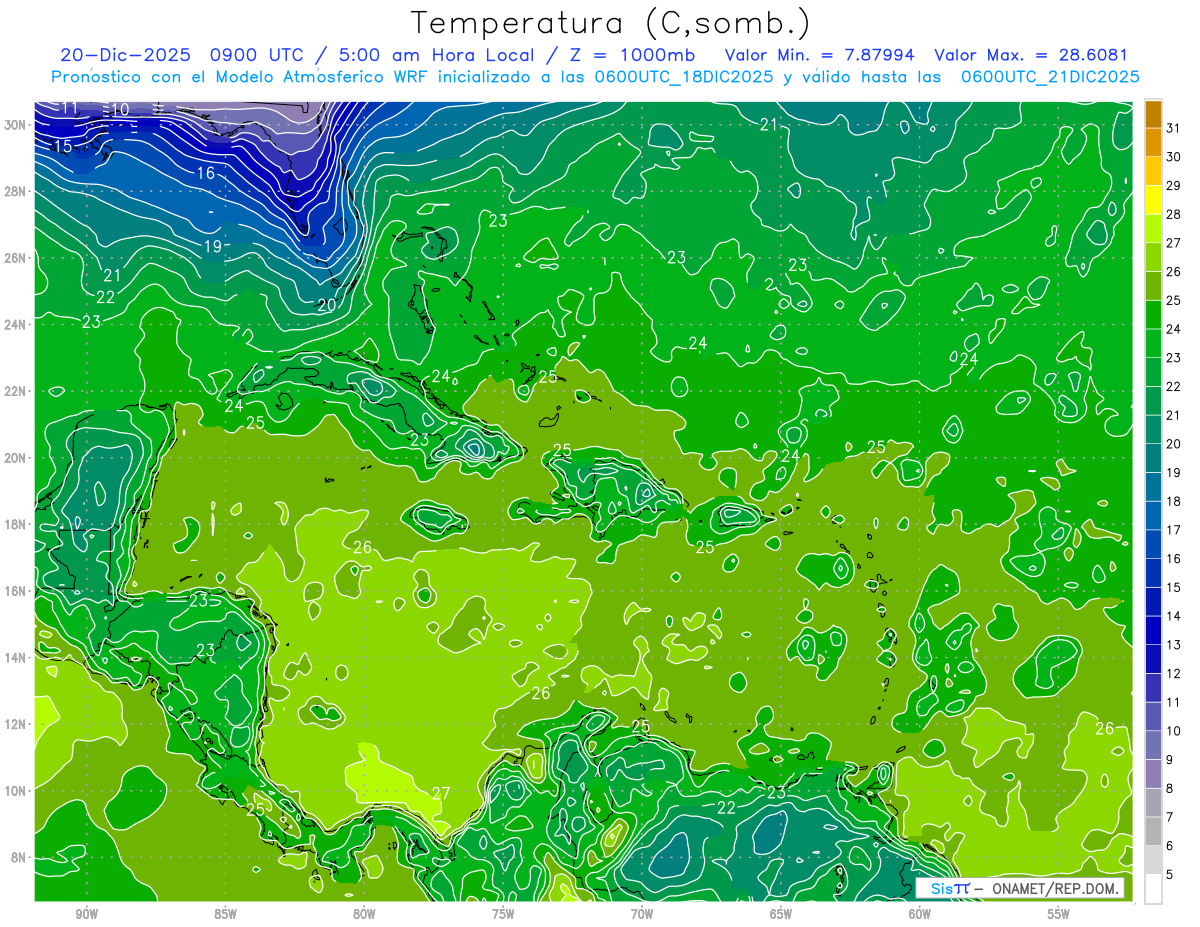Screen dimensions: 1200x927
Task: Click the '65W' longitude axis label
Action: [781, 914]
